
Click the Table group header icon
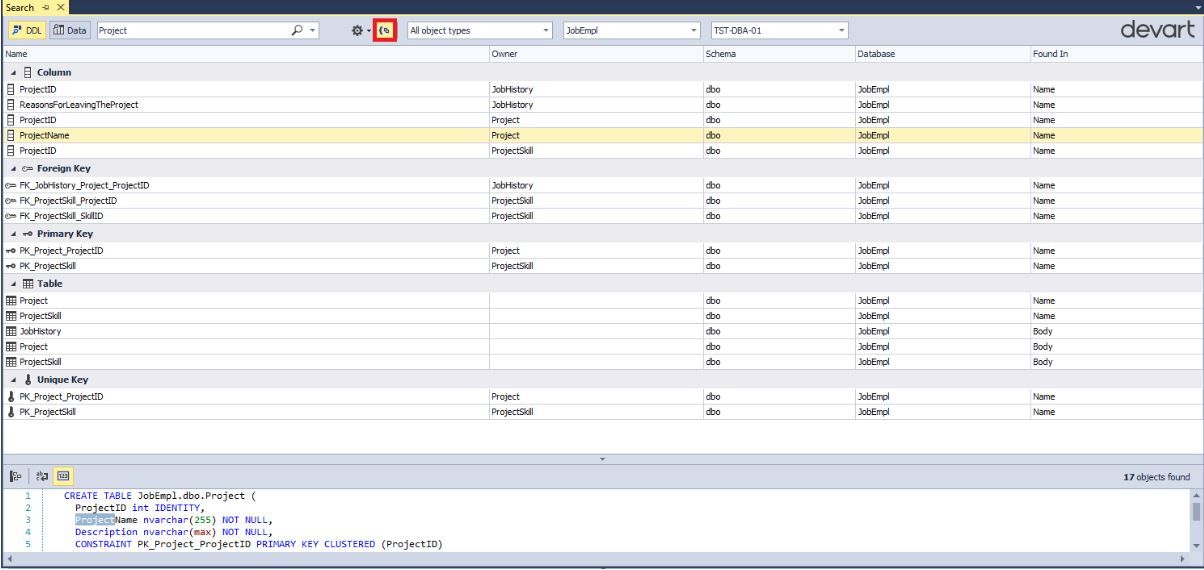[27, 284]
